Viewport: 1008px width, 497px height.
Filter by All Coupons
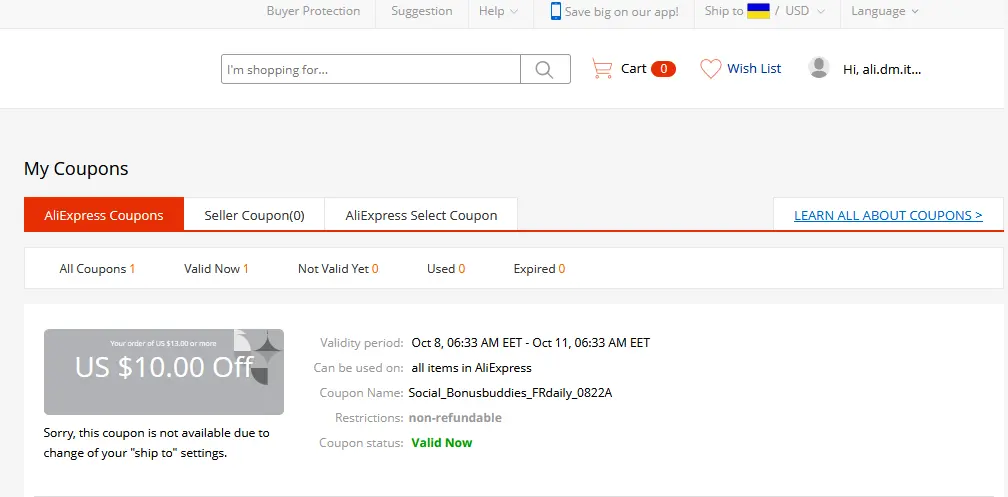tap(97, 269)
